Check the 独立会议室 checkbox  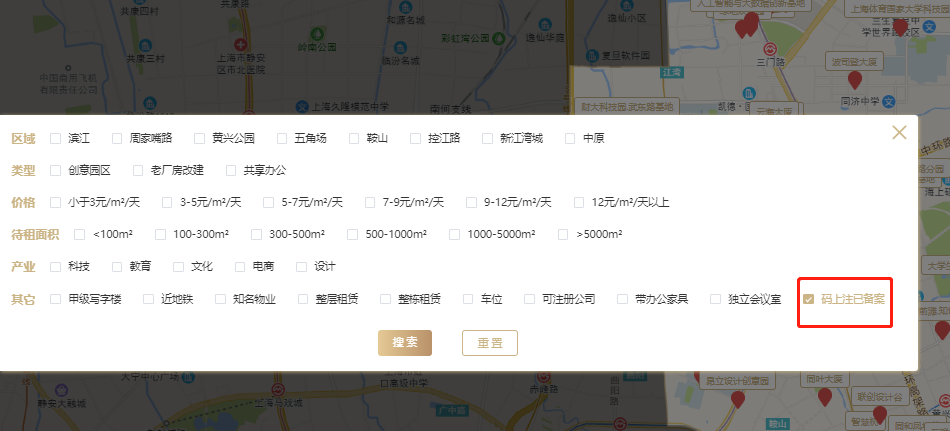click(716, 299)
